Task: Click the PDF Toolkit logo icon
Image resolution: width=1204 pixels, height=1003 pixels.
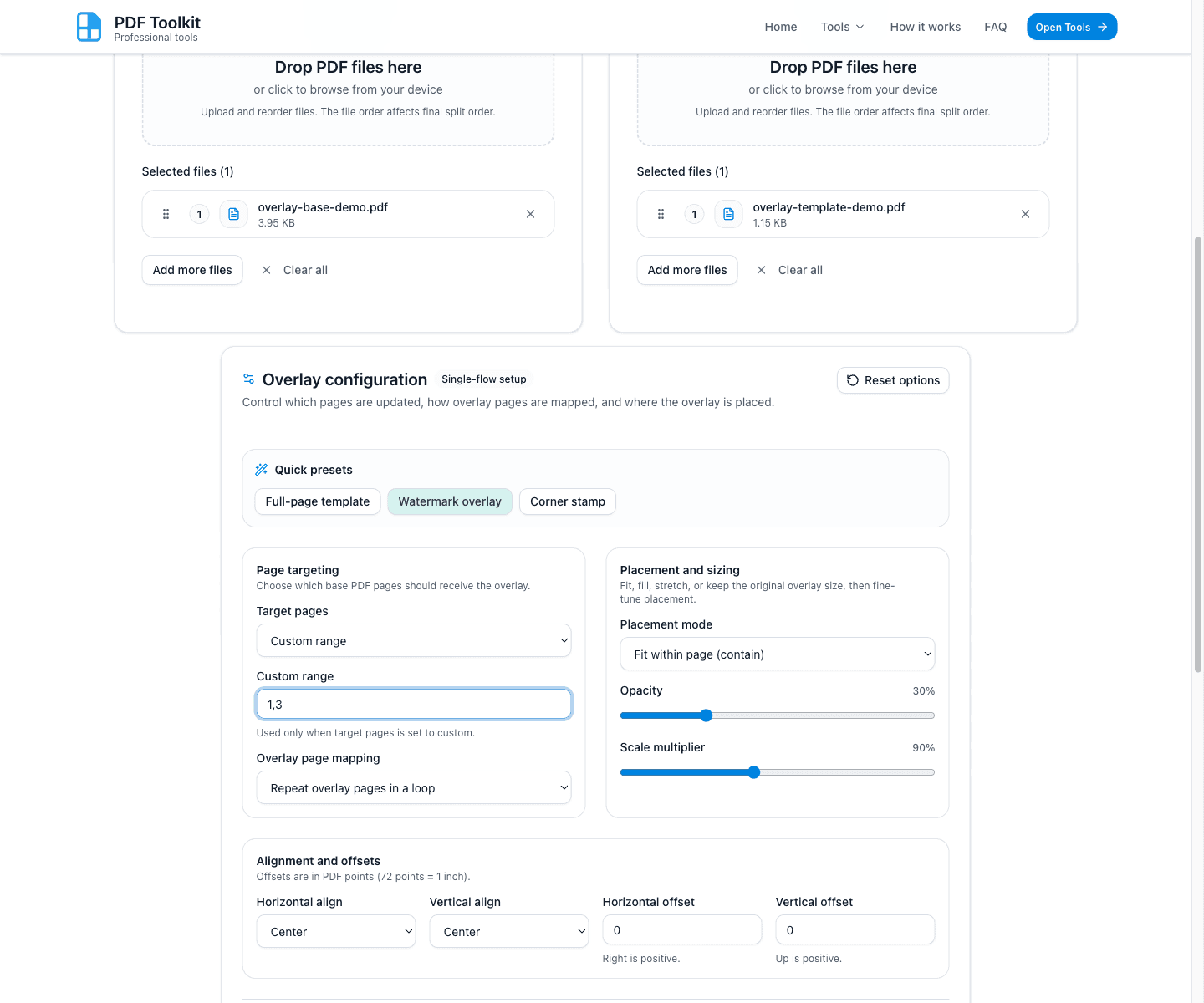Action: point(89,27)
